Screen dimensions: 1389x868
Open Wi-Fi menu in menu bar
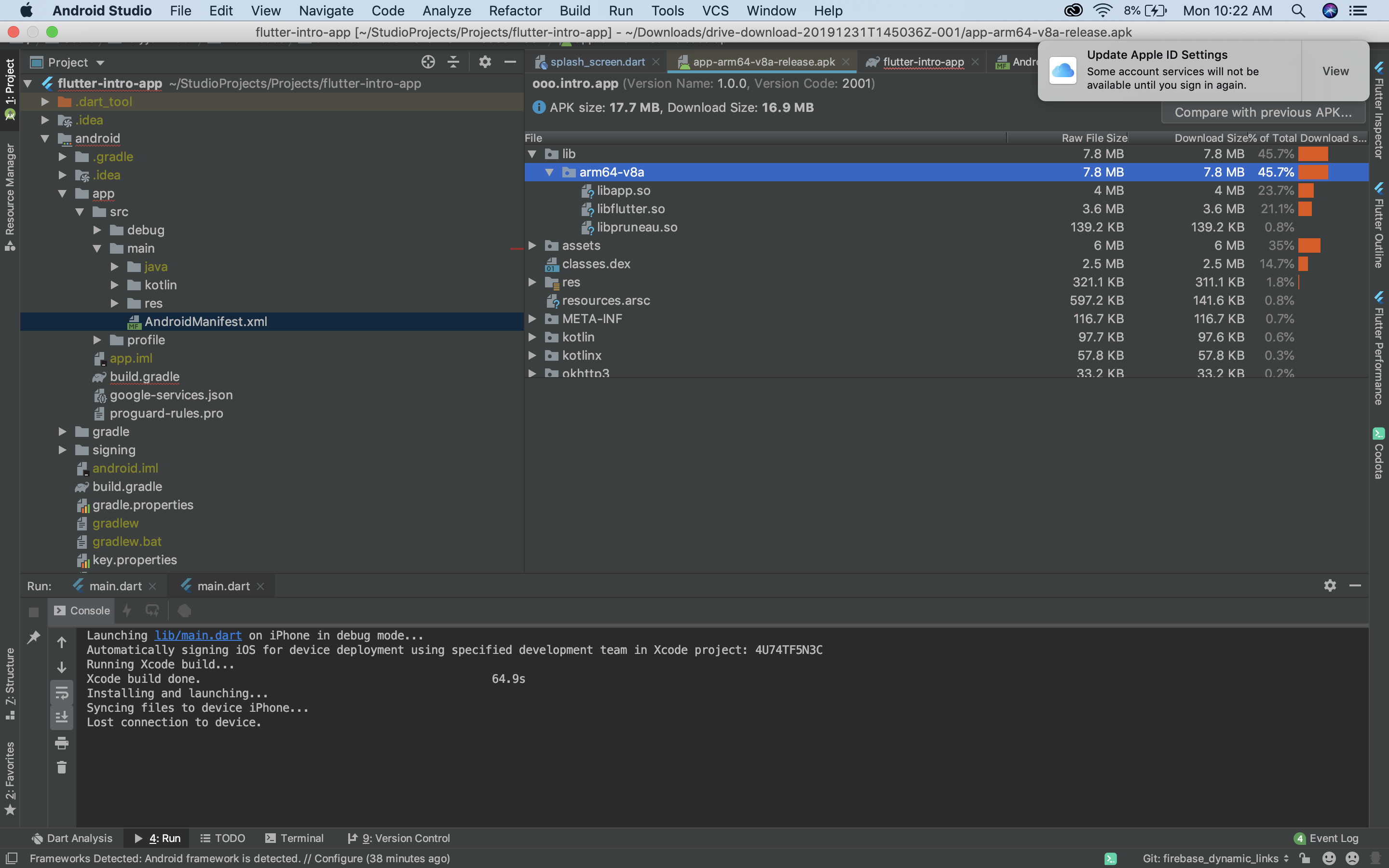tap(1102, 10)
